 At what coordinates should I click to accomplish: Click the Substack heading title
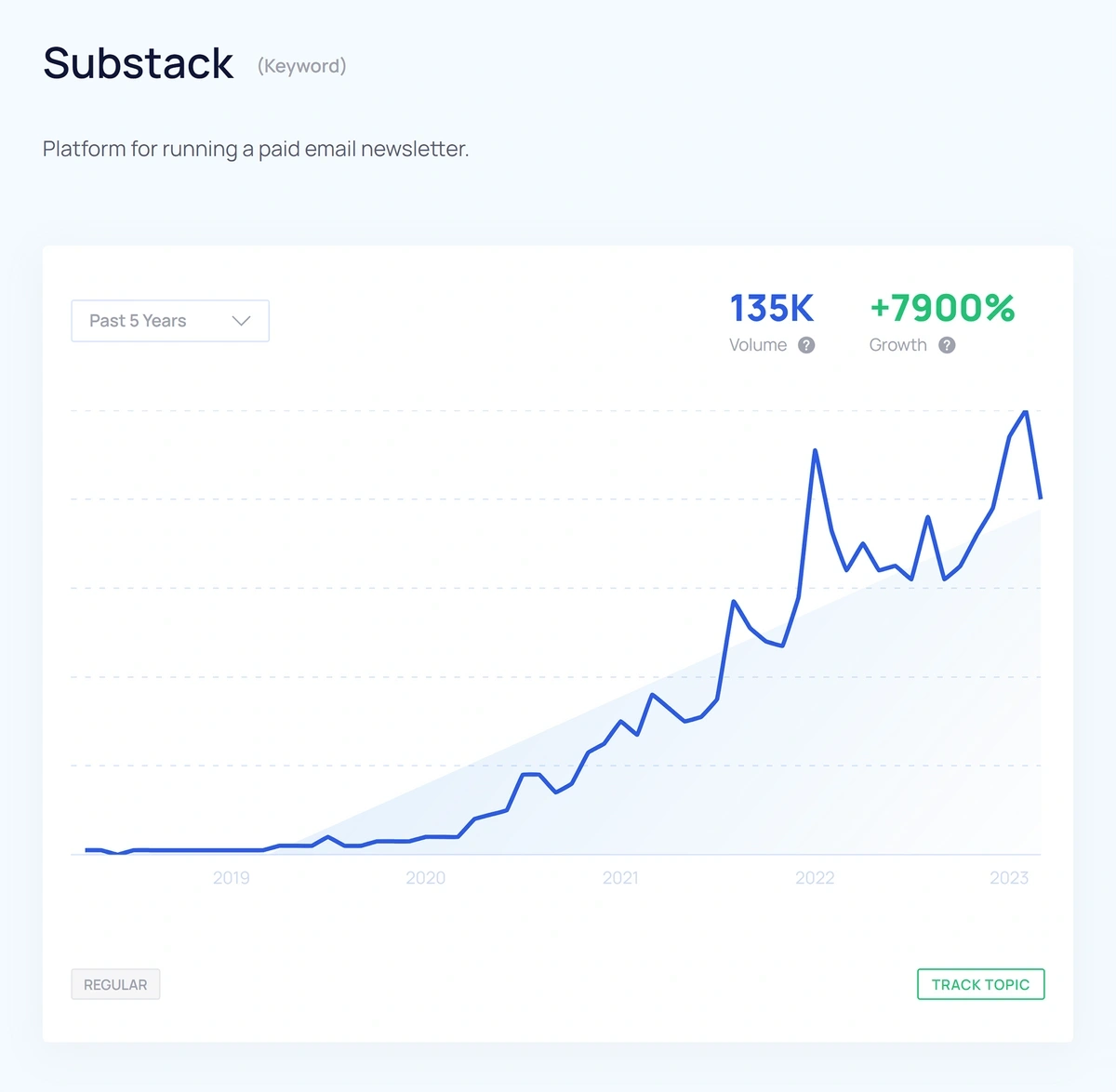click(139, 63)
